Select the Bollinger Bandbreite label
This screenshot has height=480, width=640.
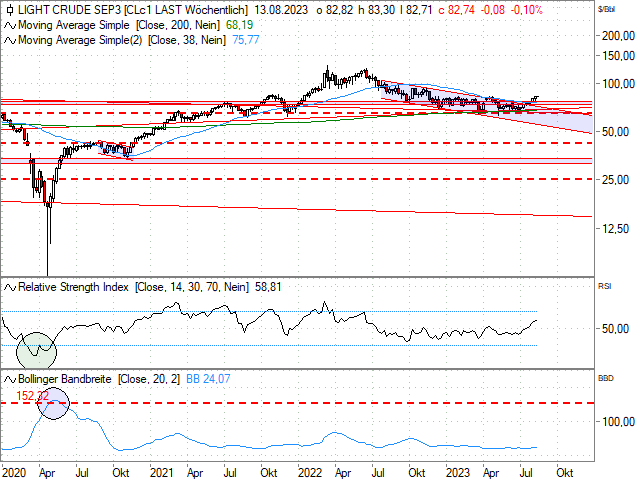click(x=65, y=379)
